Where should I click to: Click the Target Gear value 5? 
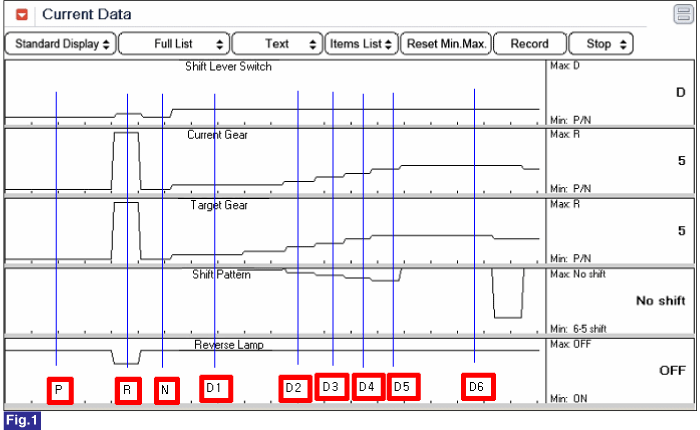[681, 230]
